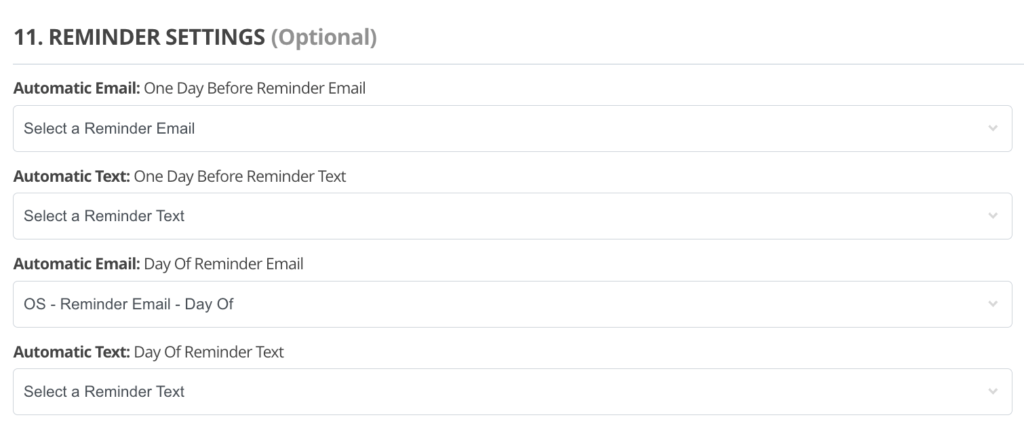Click the gray '(Optional)' heading text
This screenshot has height=445, width=1024.
pos(324,38)
